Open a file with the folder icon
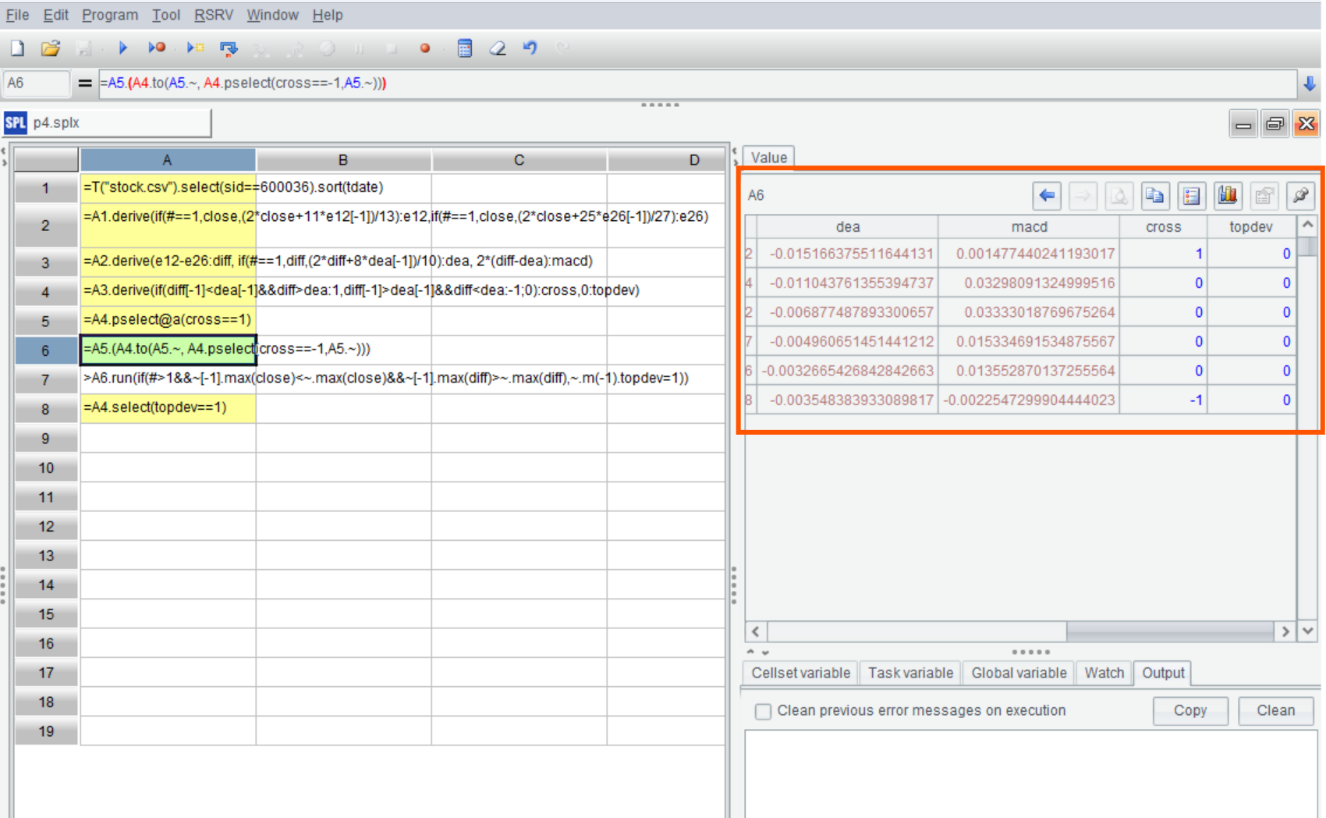 pyautogui.click(x=50, y=48)
